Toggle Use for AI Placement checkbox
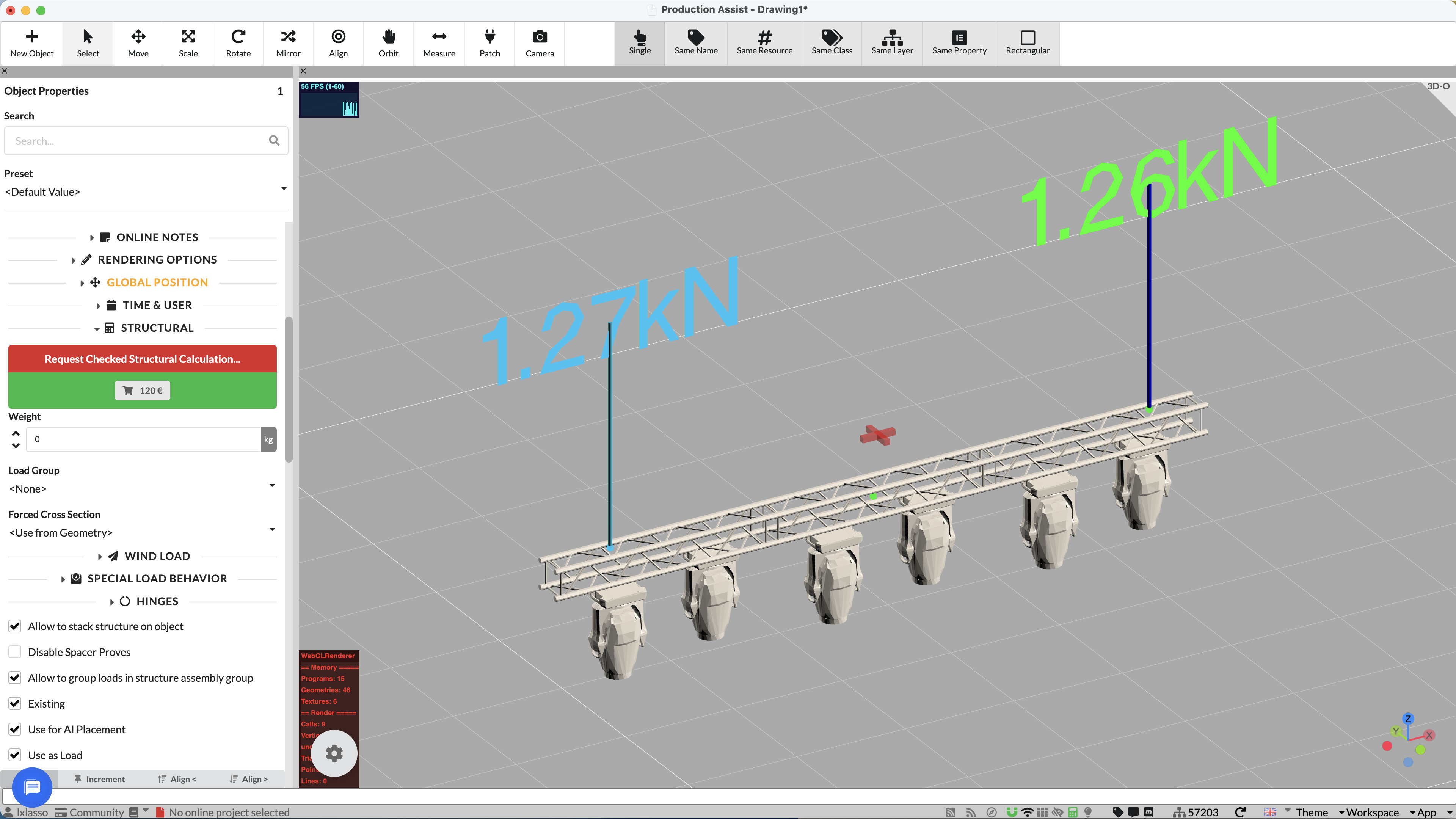 (15, 729)
